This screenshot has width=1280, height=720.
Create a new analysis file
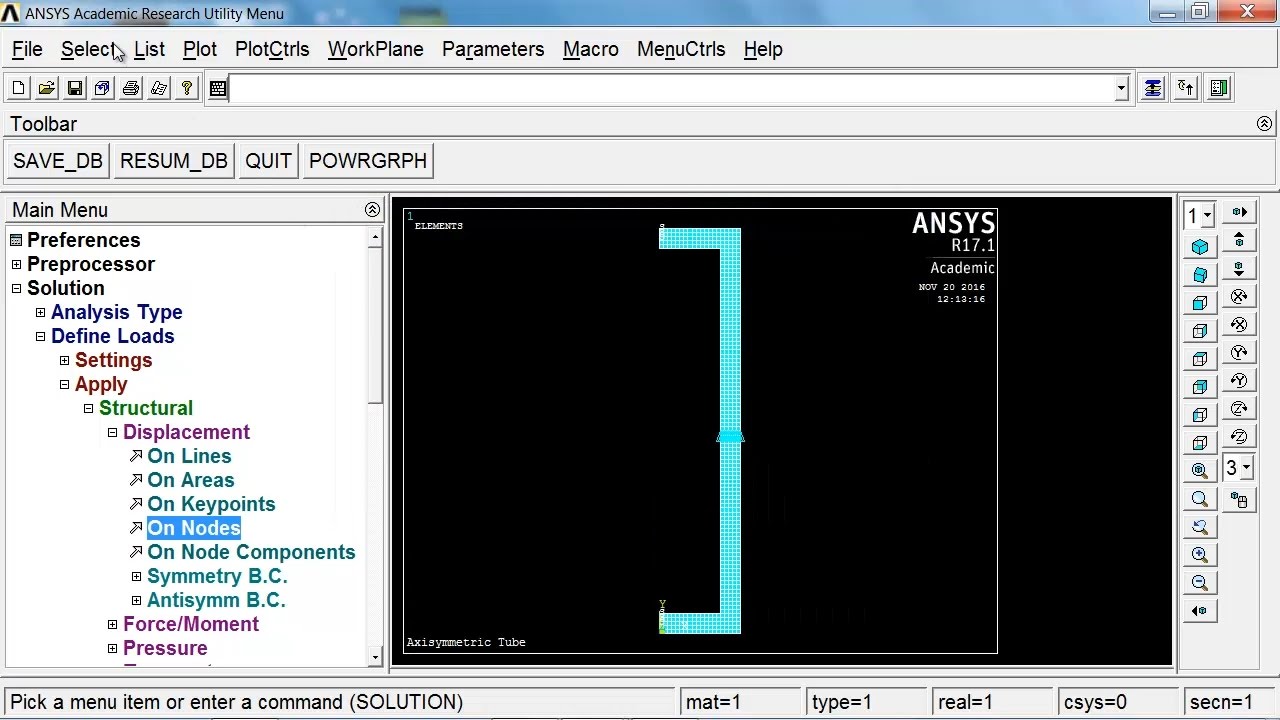[18, 89]
